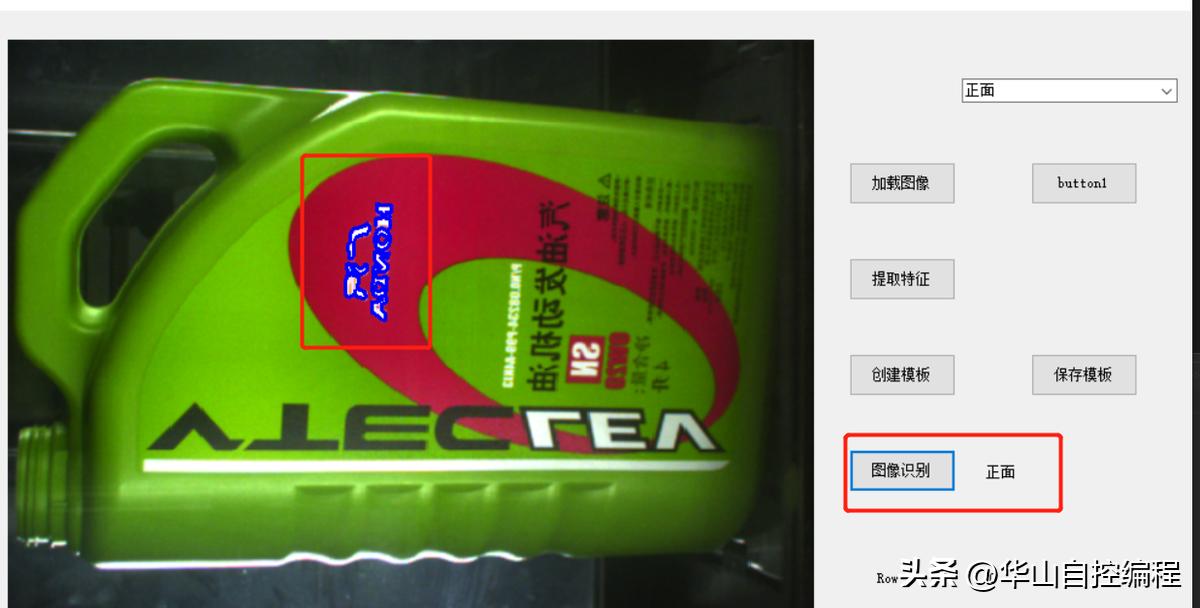The width and height of the screenshot is (1200, 608).
Task: Click the 头条 @华山自控编程 watermark
Action: tap(1040, 574)
